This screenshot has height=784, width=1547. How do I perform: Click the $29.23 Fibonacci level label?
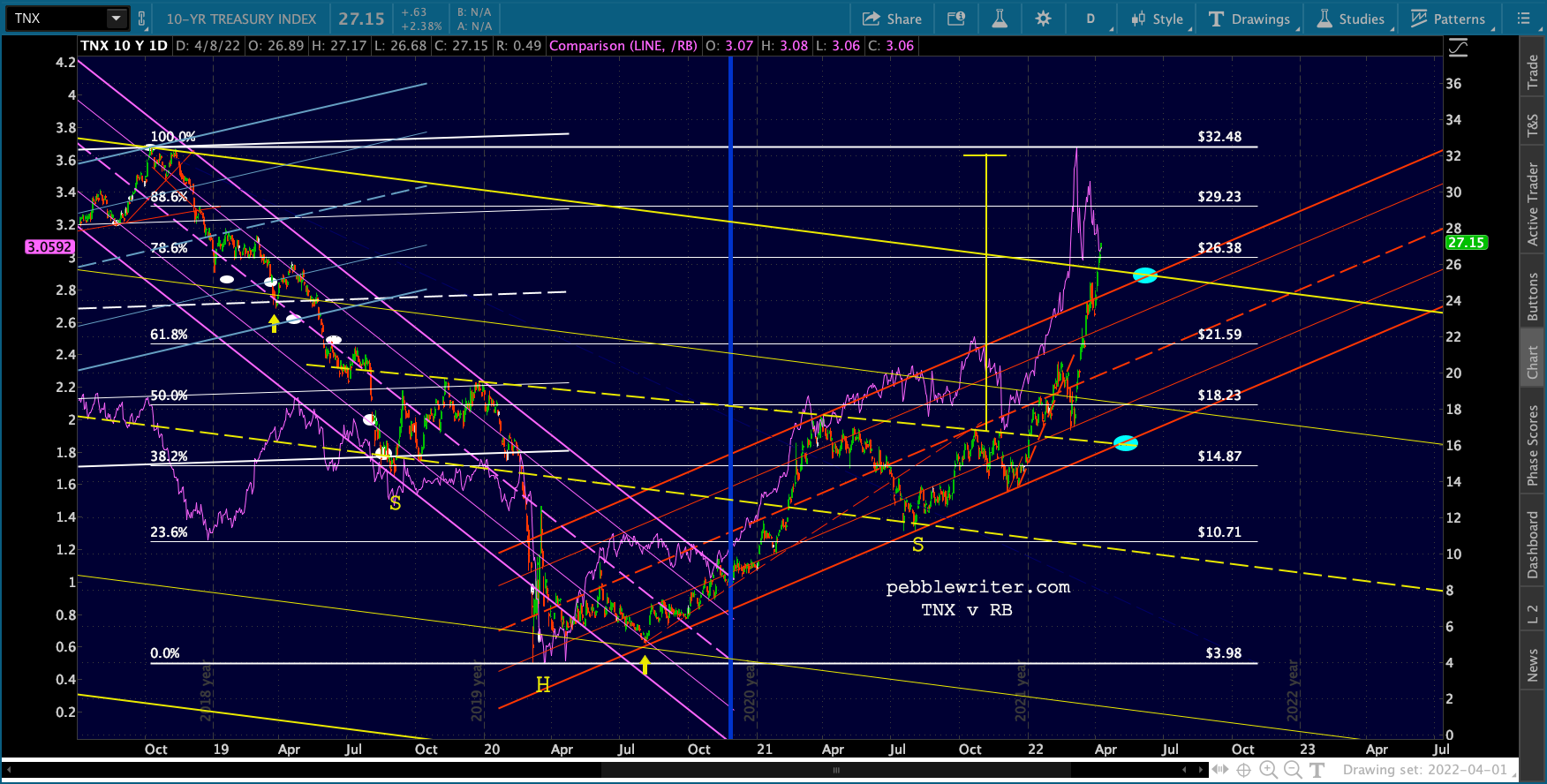coord(1219,197)
